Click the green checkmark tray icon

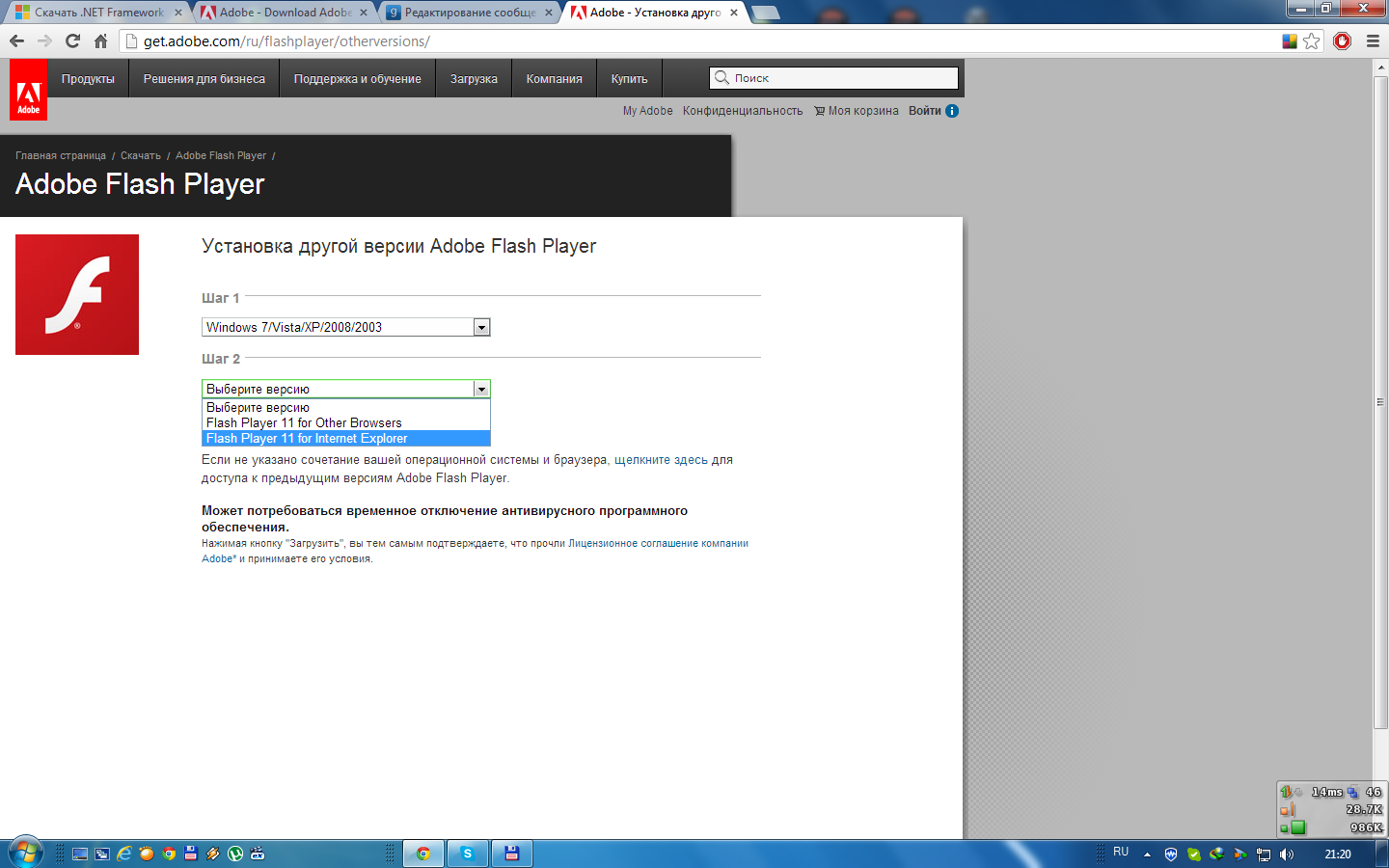point(1194,854)
